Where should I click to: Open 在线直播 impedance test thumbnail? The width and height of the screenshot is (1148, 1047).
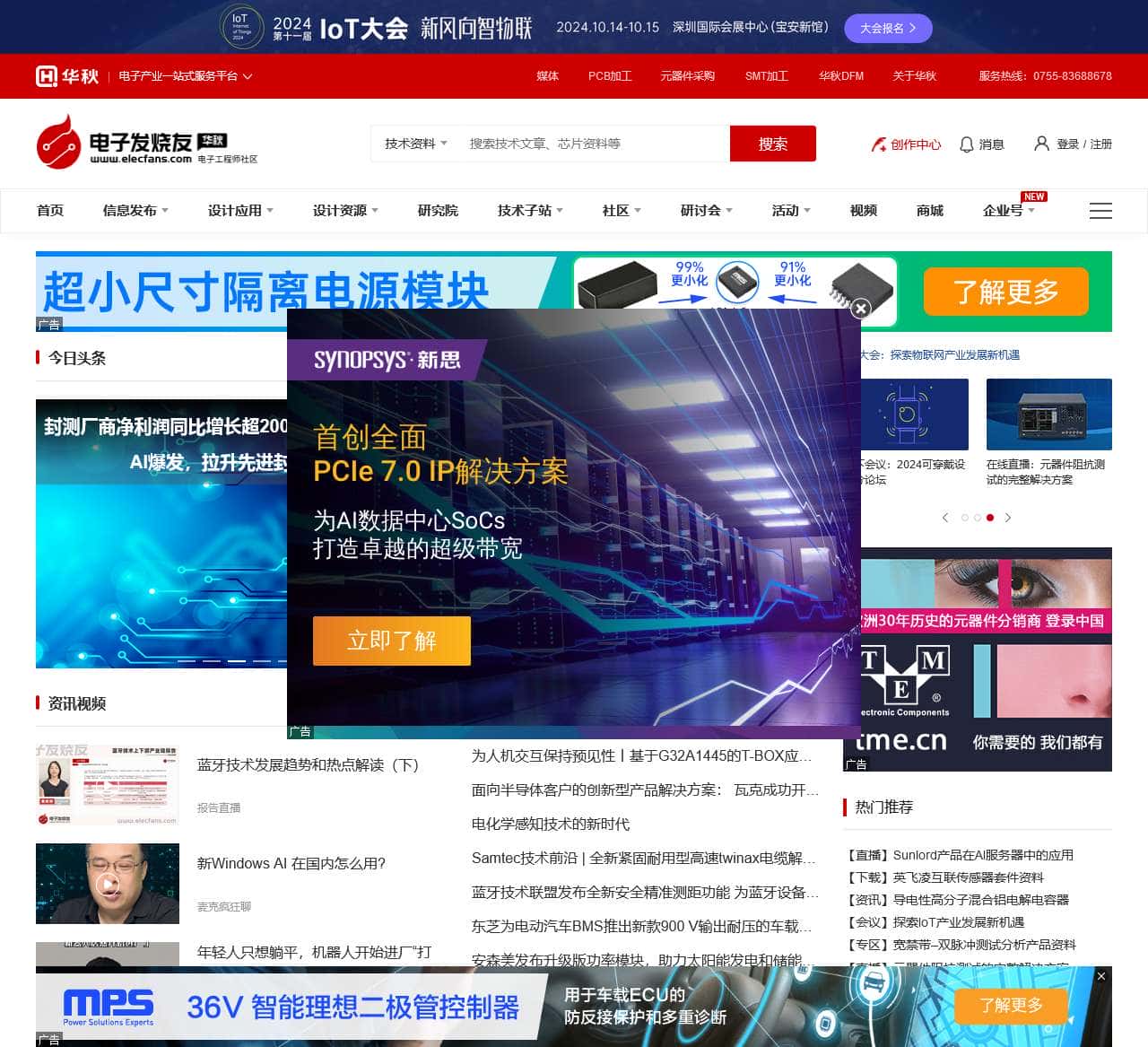pos(1049,414)
